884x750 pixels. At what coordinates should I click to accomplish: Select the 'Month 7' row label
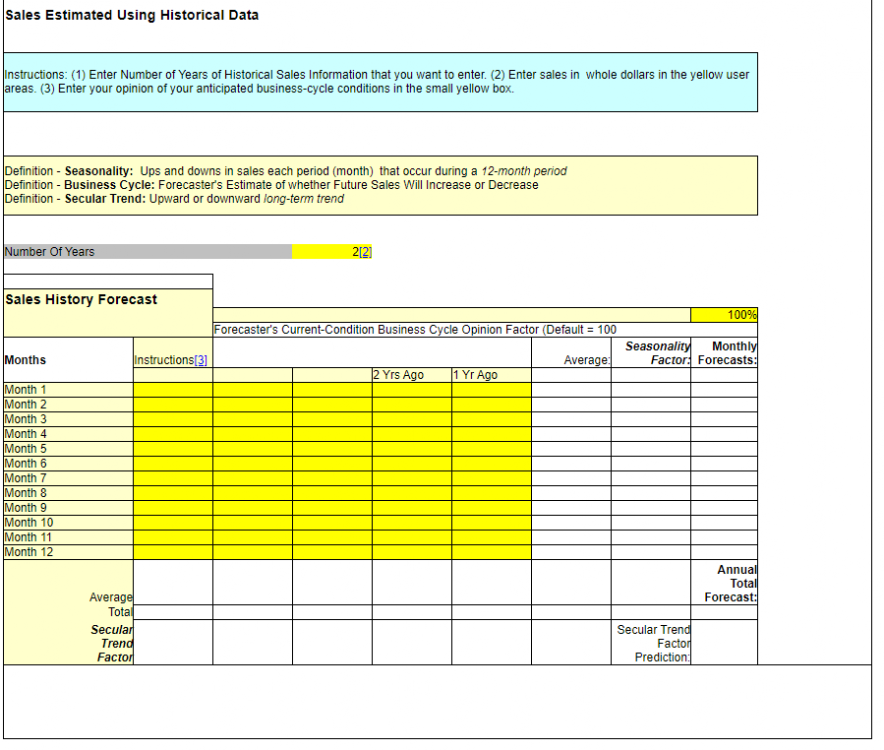[25, 478]
